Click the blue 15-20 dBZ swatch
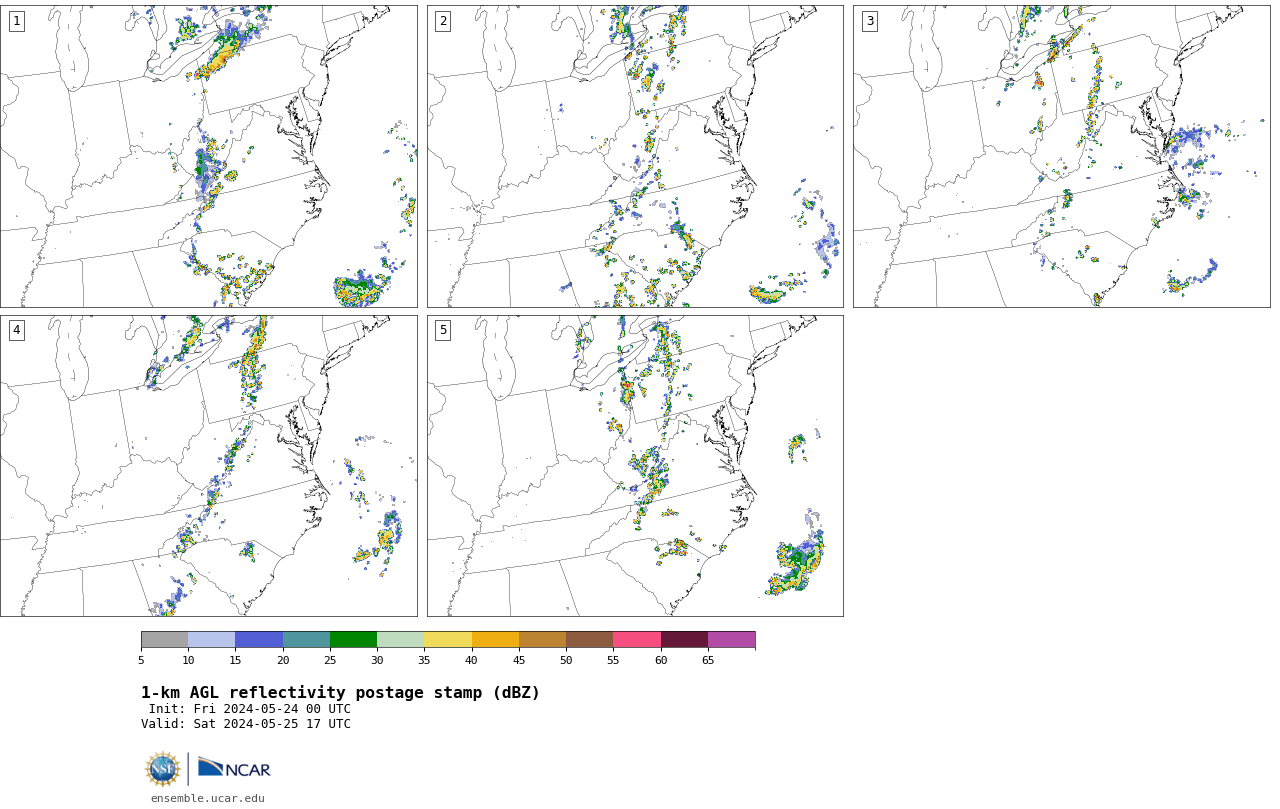The width and height of the screenshot is (1280, 809). (259, 640)
